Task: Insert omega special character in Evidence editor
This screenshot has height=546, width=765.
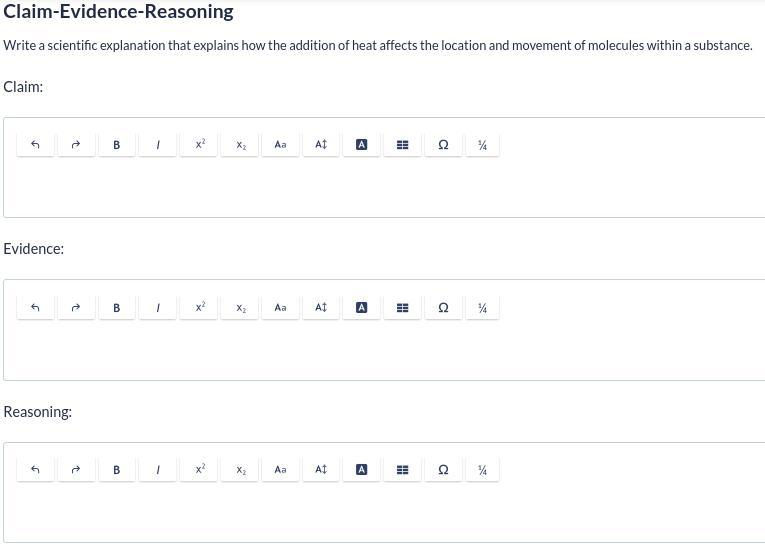Action: 443,308
